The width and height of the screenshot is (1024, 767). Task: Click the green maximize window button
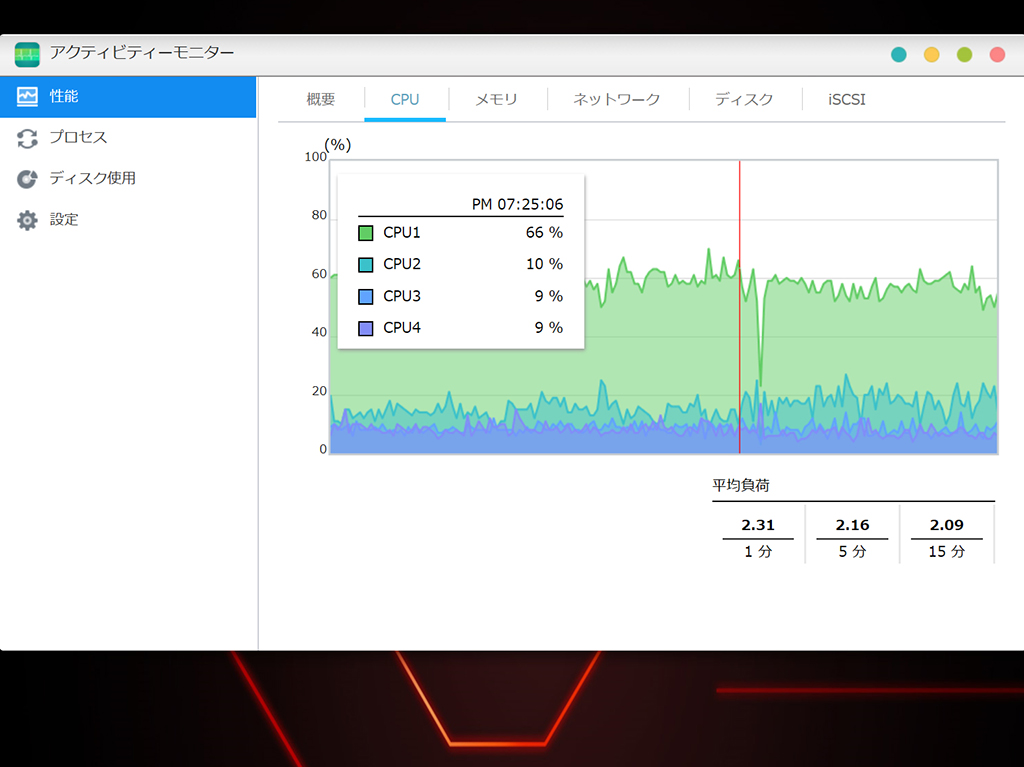pos(964,55)
